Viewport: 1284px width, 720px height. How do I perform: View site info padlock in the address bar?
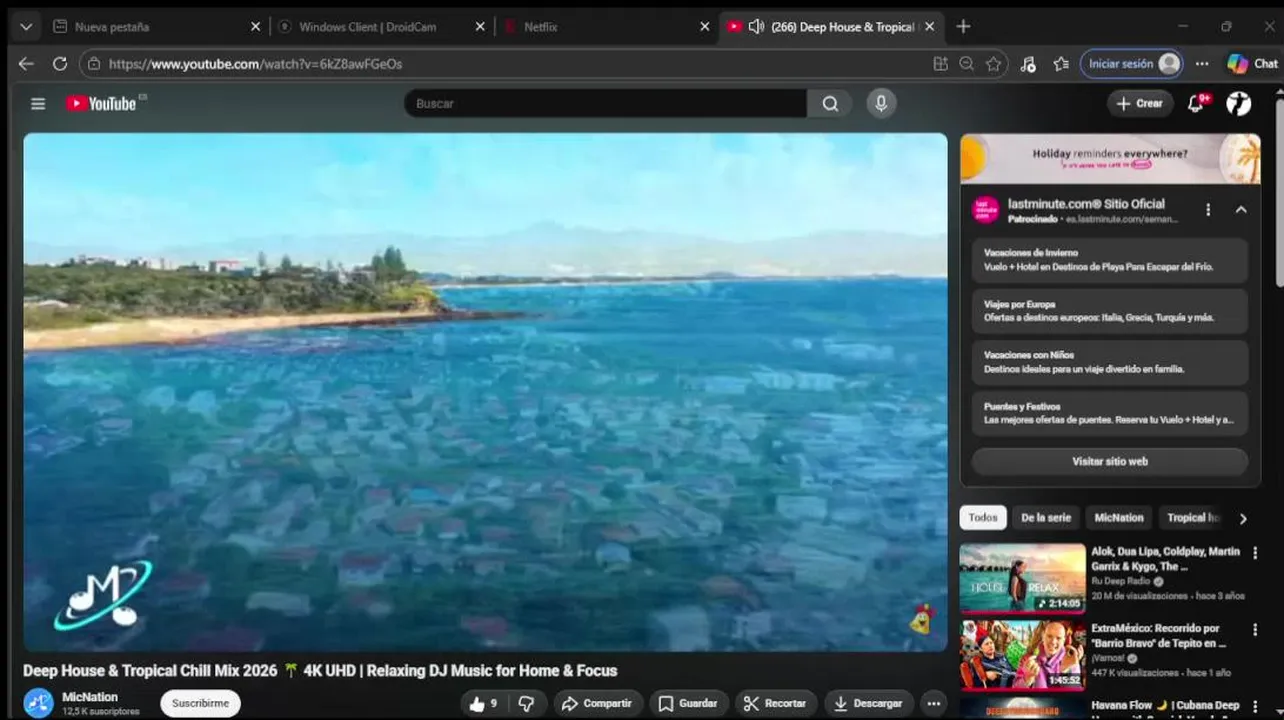click(94, 64)
